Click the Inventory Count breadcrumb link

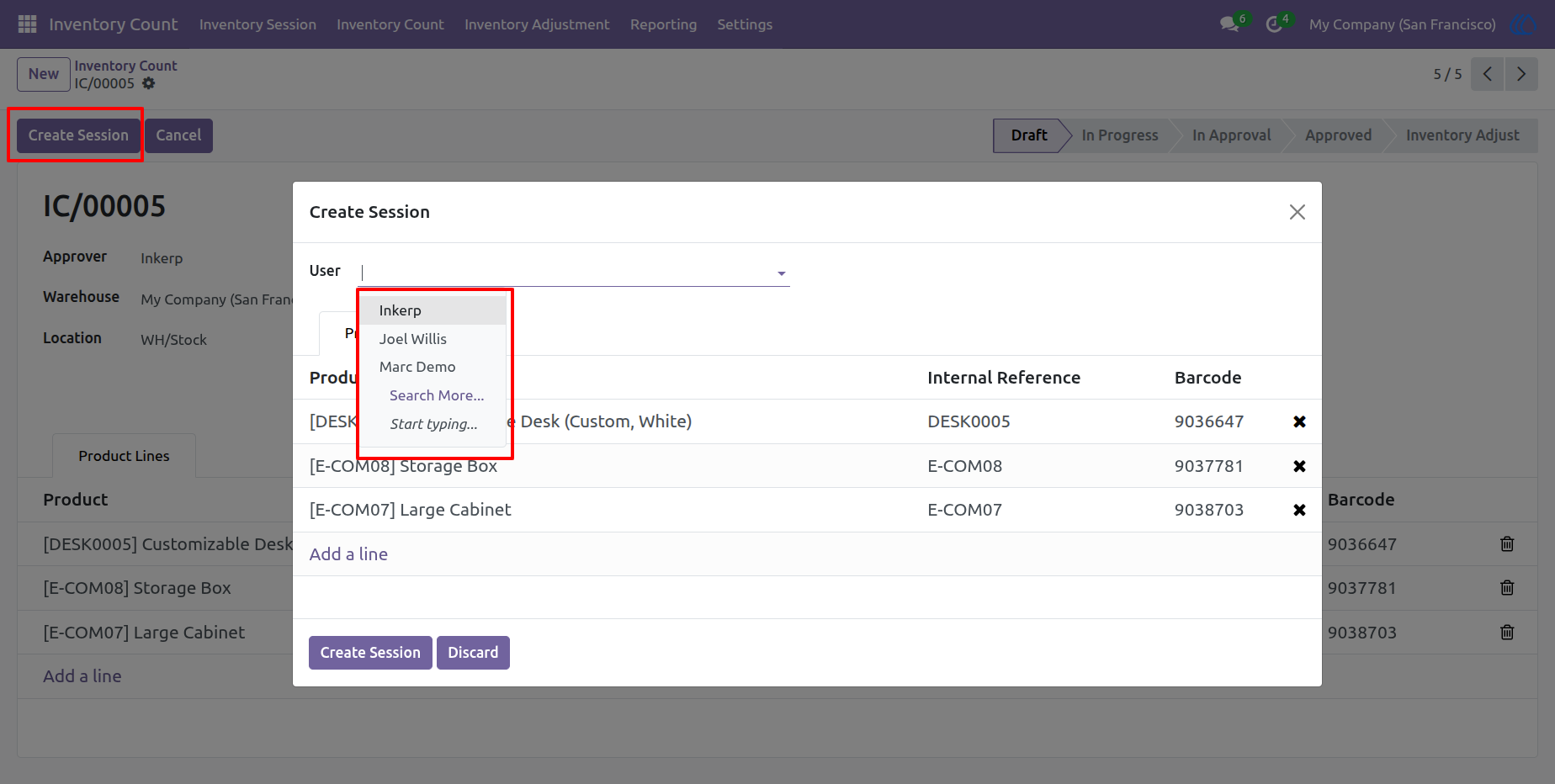point(125,66)
